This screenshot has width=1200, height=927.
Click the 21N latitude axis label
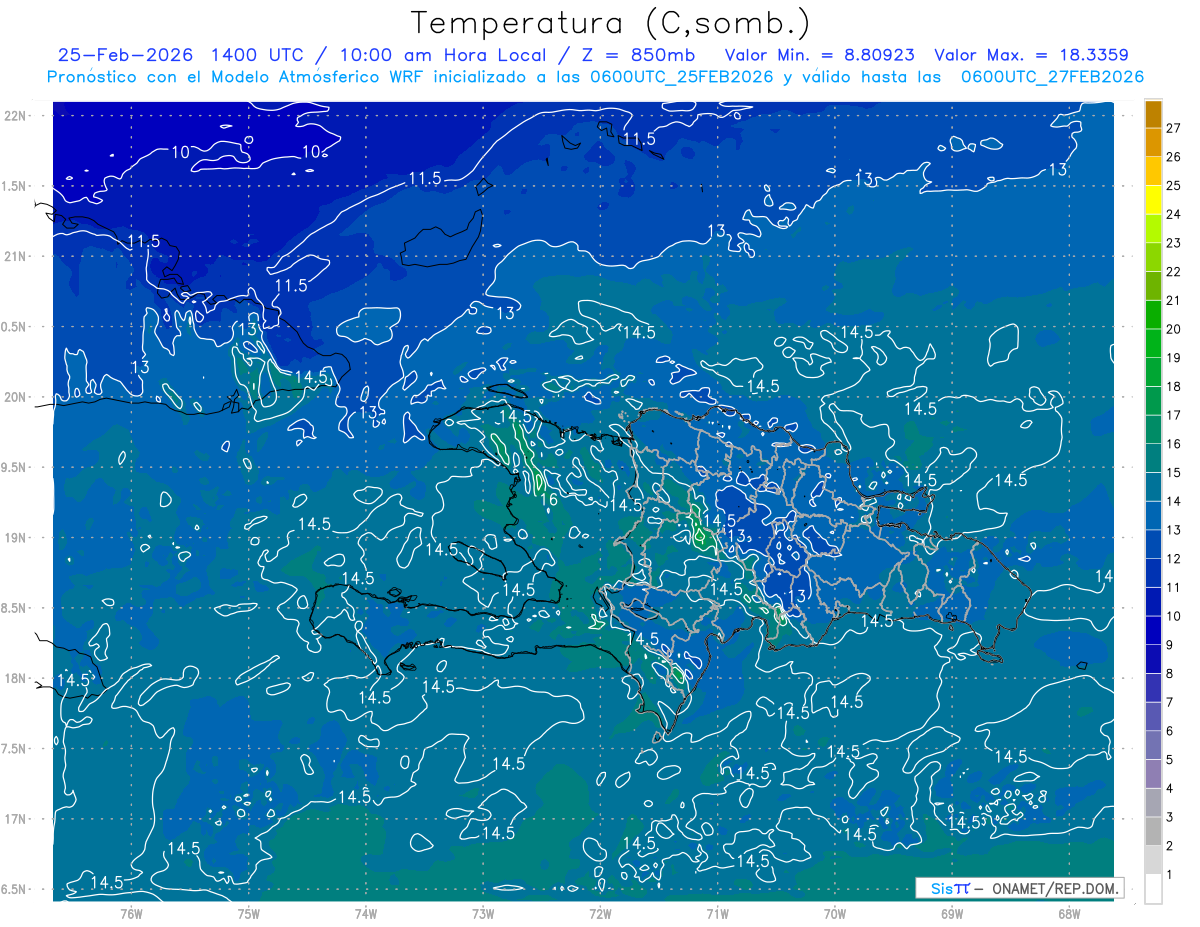16,256
